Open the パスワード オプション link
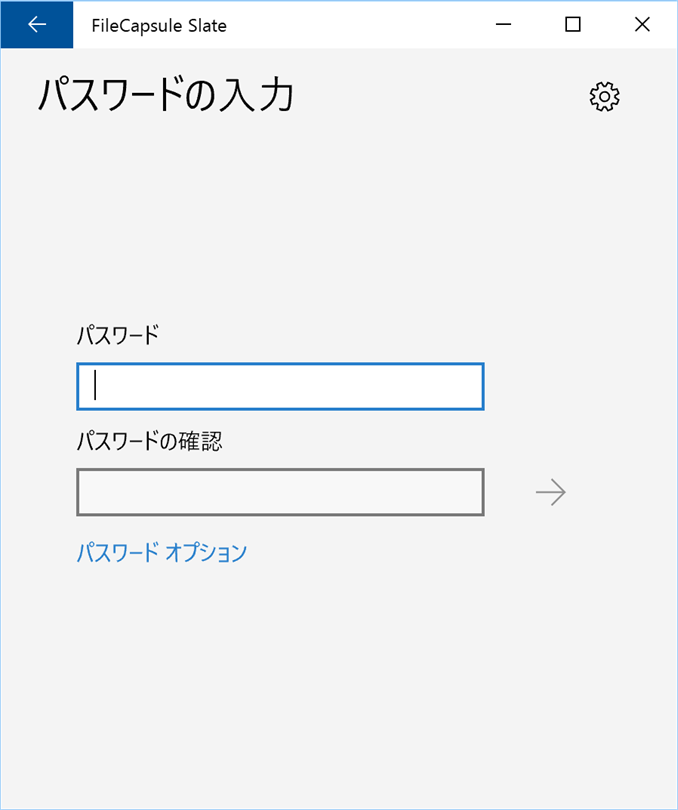This screenshot has height=810, width=678. tap(162, 552)
